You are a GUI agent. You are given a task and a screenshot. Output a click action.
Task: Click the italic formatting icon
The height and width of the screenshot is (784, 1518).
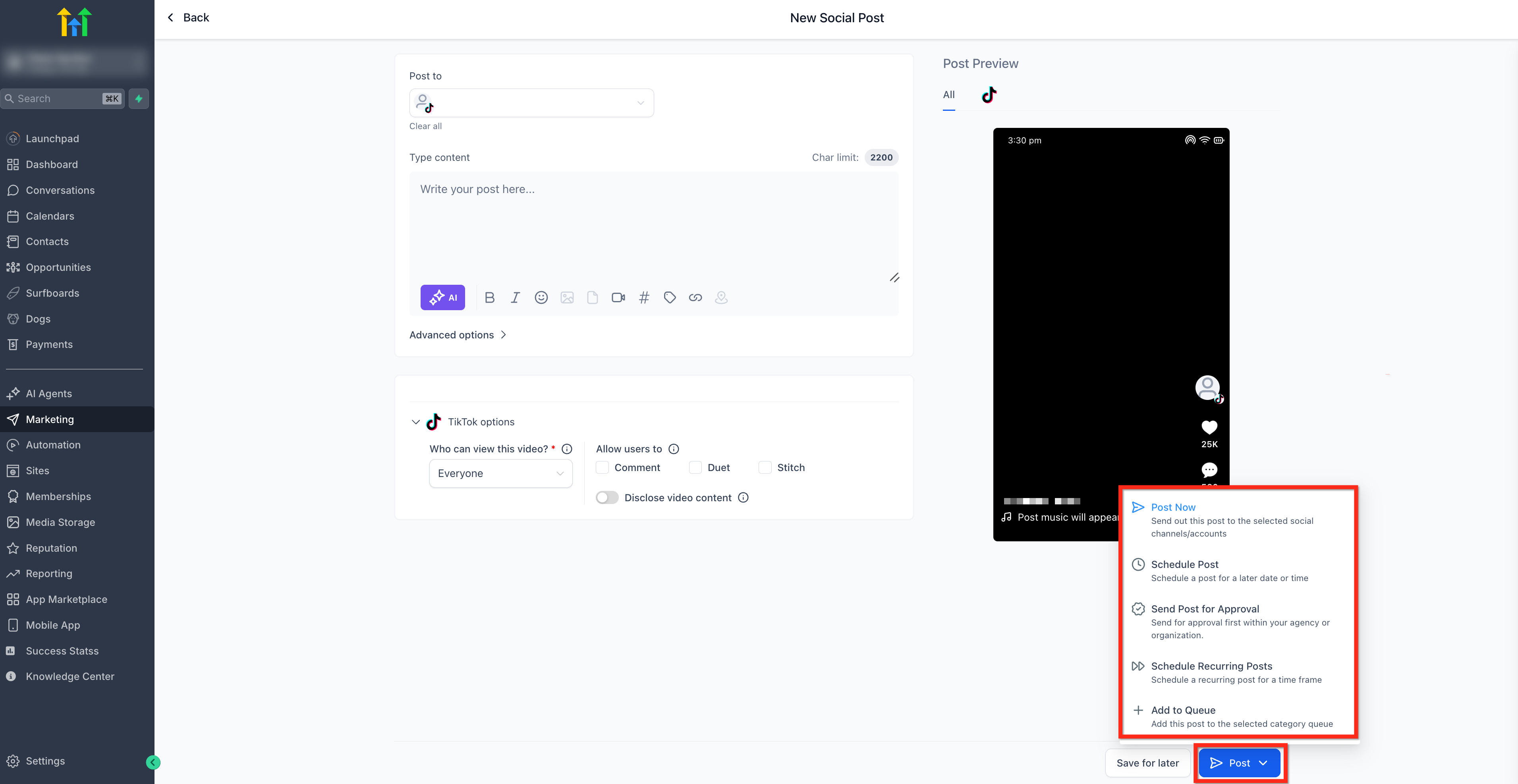coord(515,298)
